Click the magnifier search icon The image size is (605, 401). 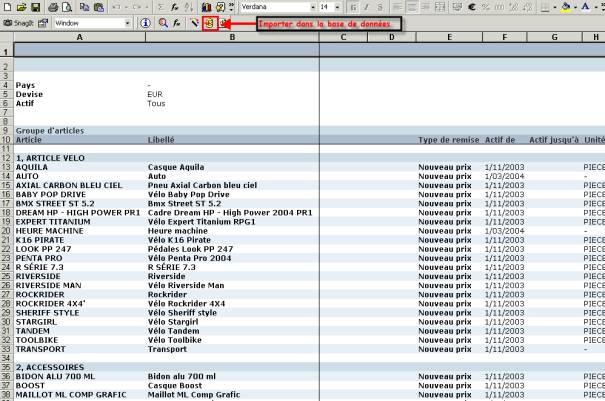coord(162,22)
